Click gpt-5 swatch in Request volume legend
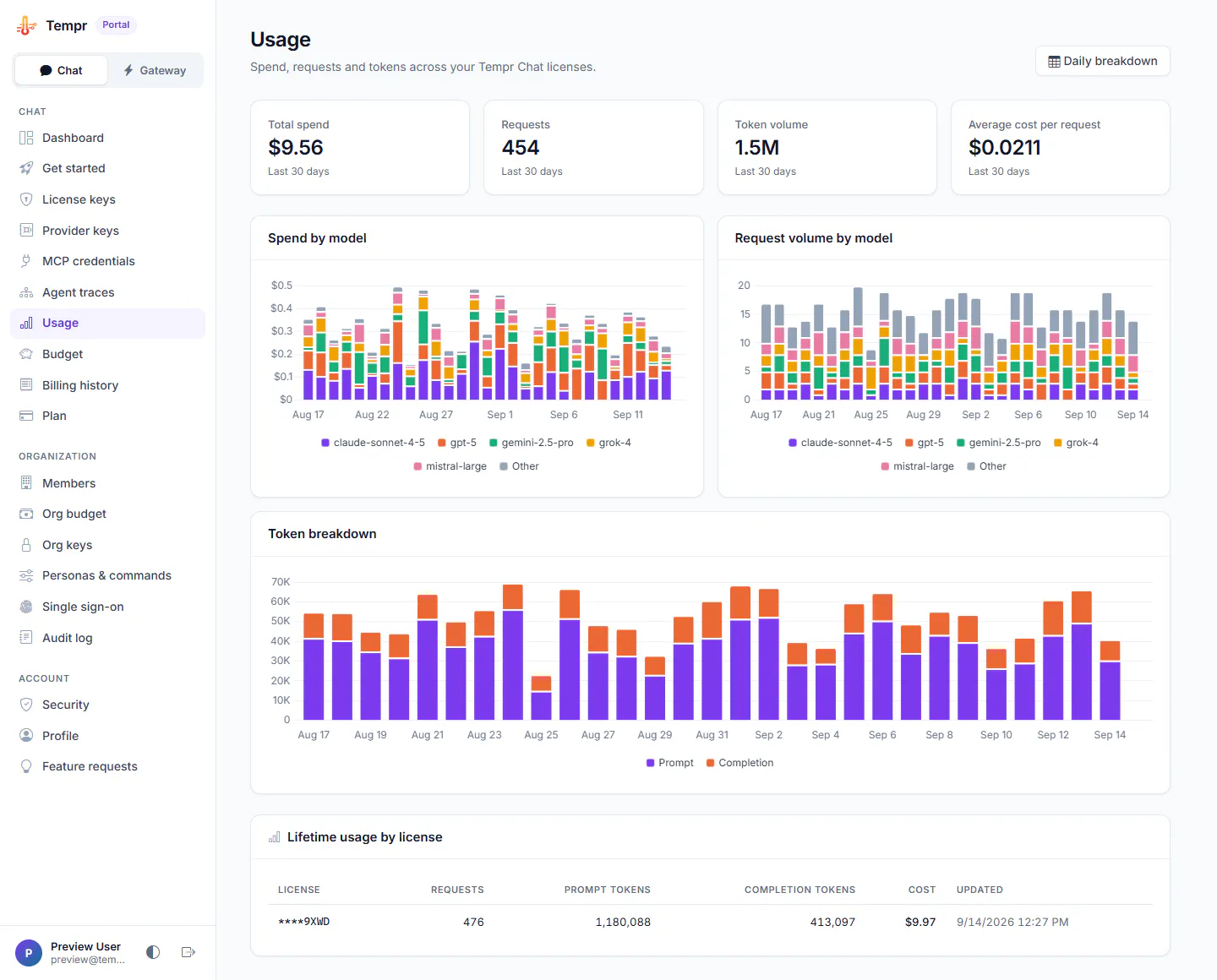This screenshot has height=980, width=1217. 909,443
